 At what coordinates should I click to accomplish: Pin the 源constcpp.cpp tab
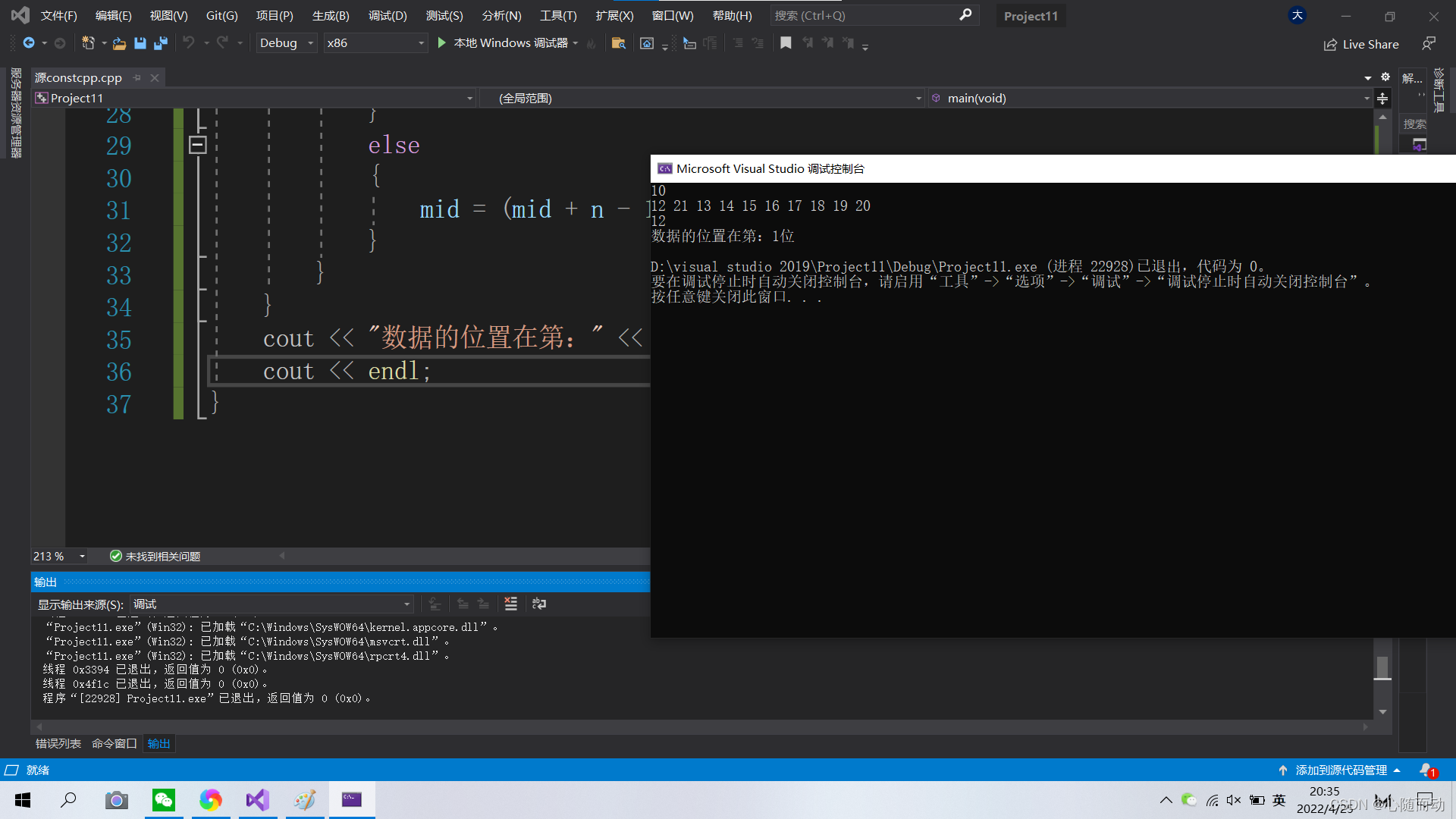click(x=137, y=78)
